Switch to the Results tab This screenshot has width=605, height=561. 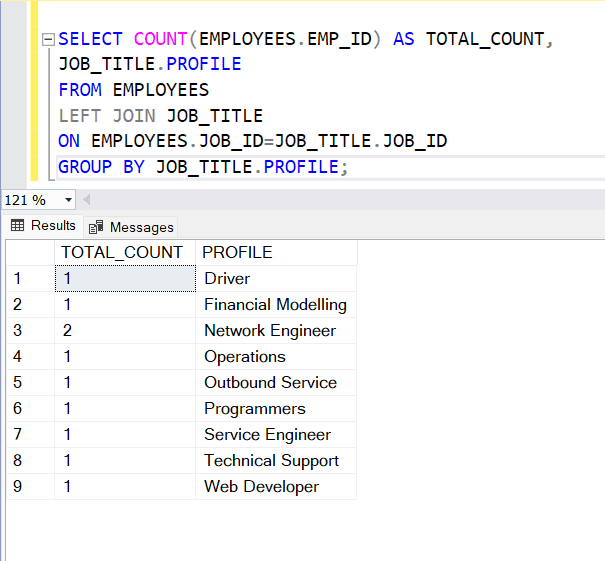(x=43, y=225)
